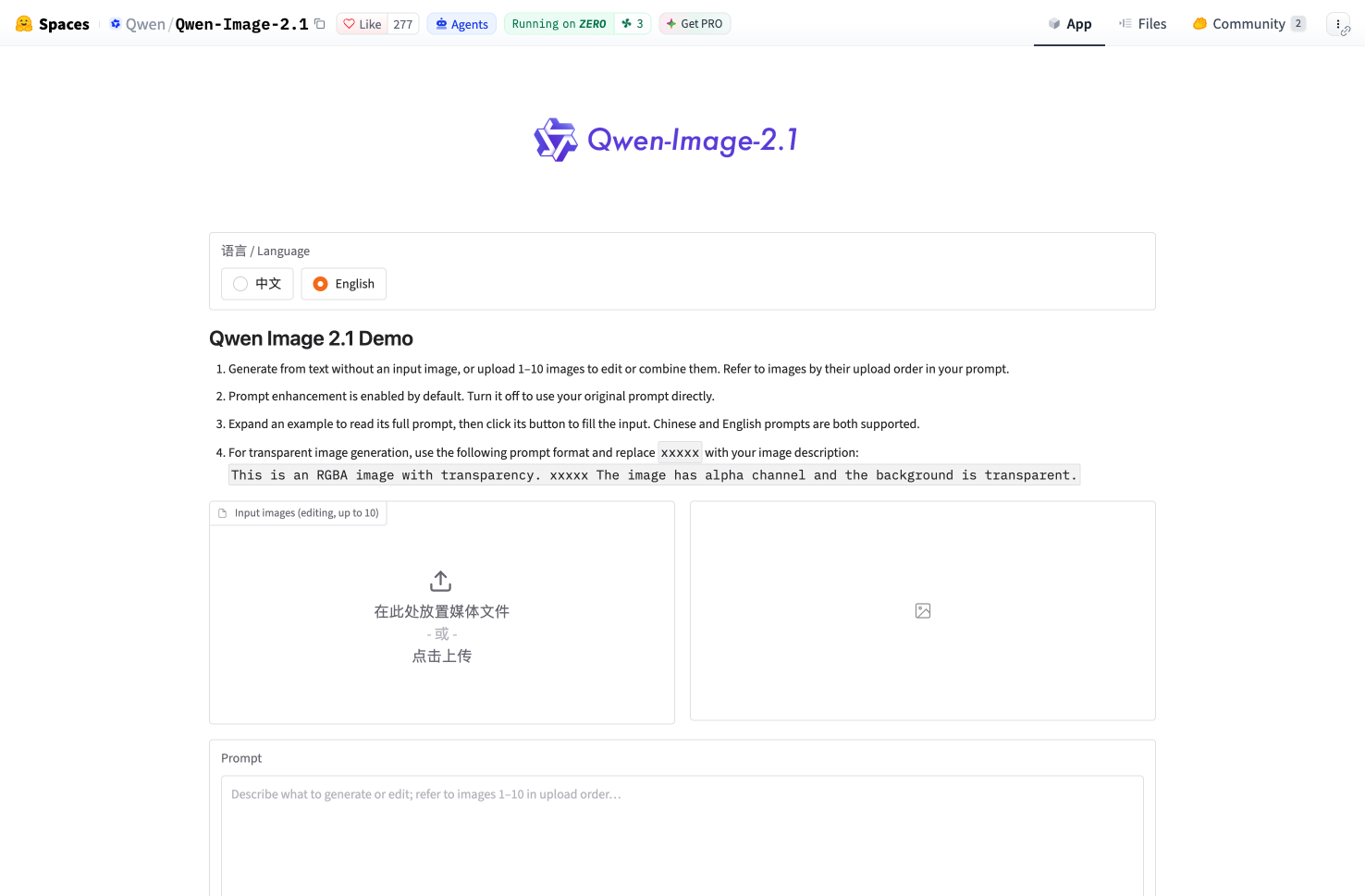Open the Hugging Face Spaces home logo
The image size is (1365, 896).
tap(53, 24)
